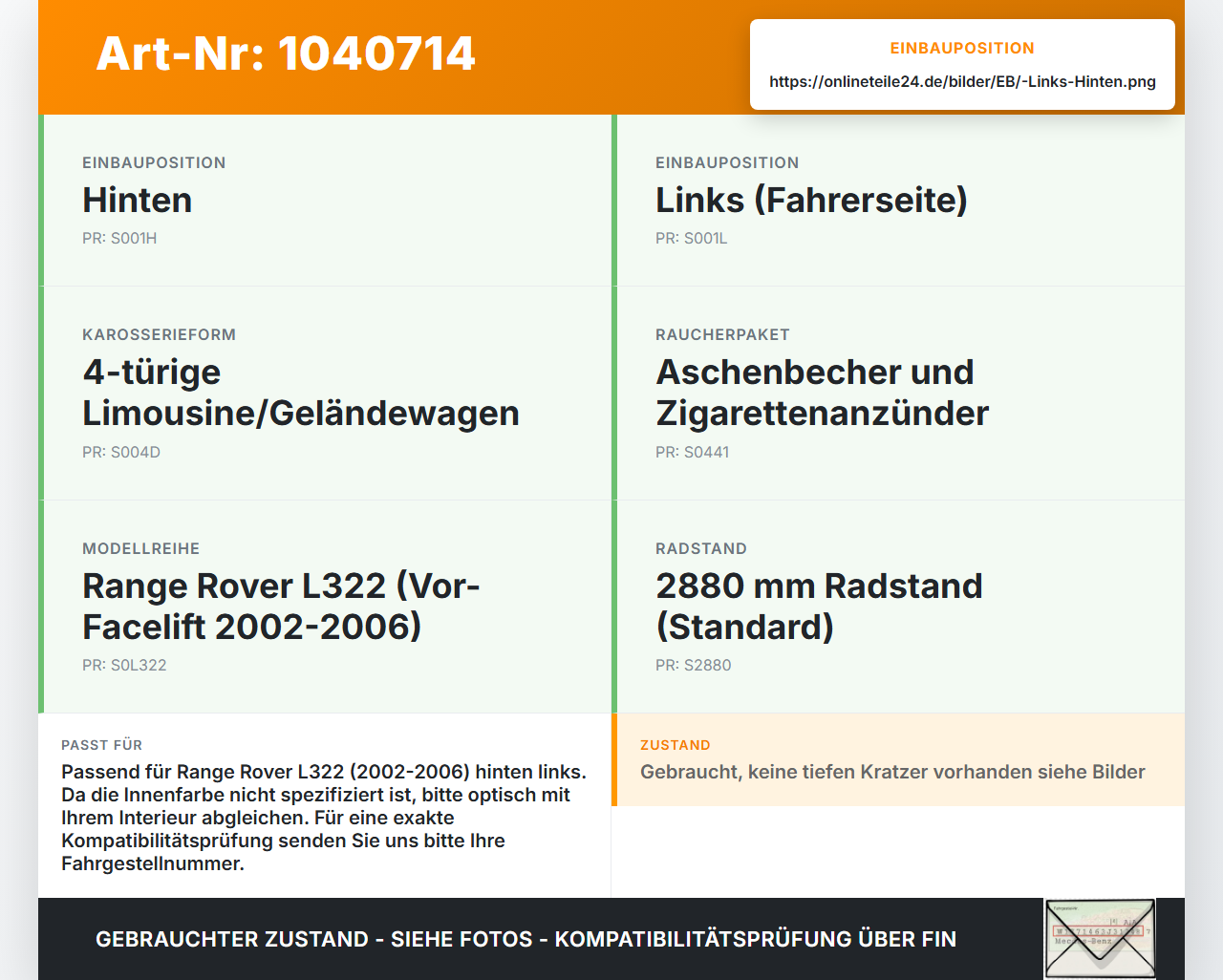This screenshot has height=980, width=1223.
Task: Click the PR: S0441 code
Action: click(692, 453)
